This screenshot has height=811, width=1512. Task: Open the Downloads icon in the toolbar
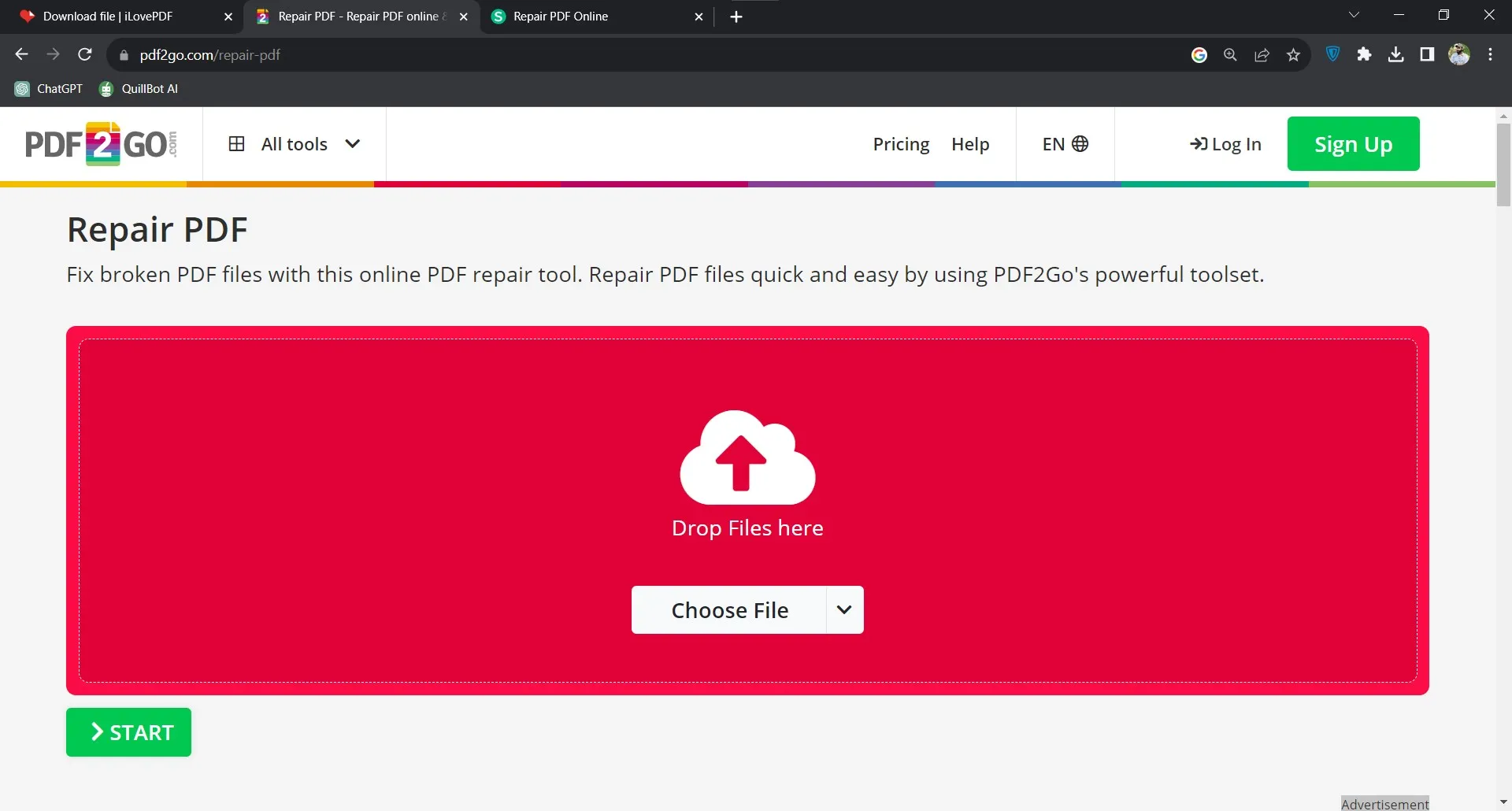tap(1395, 54)
